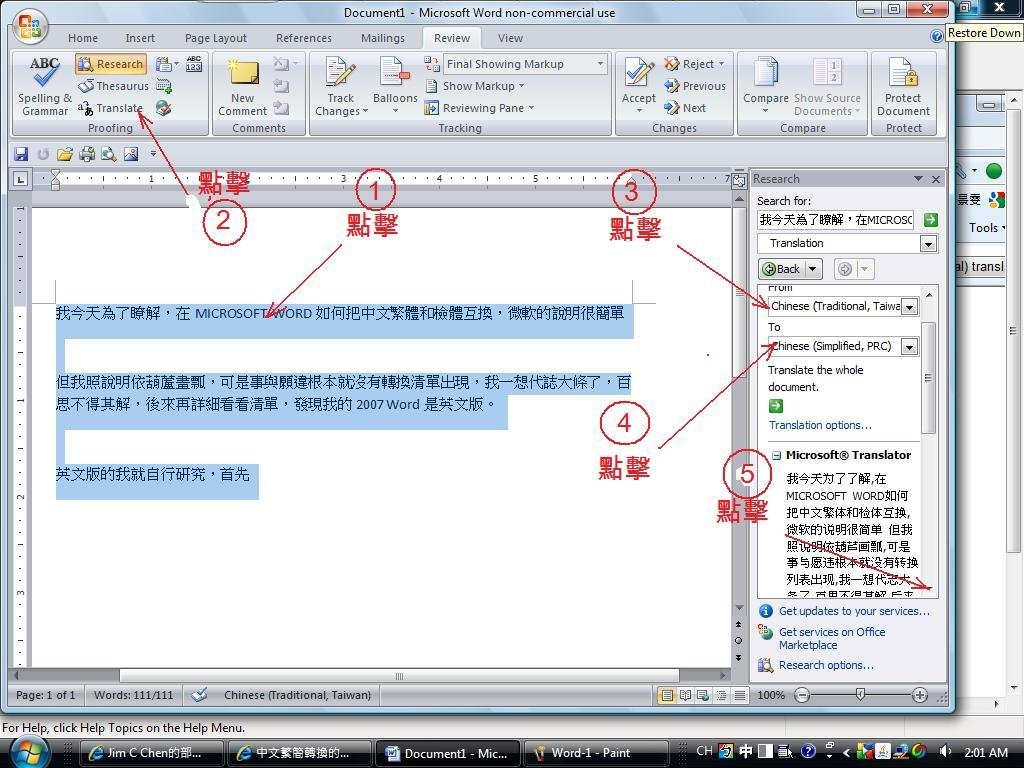Switch to Web Layout view

pyautogui.click(x=703, y=696)
